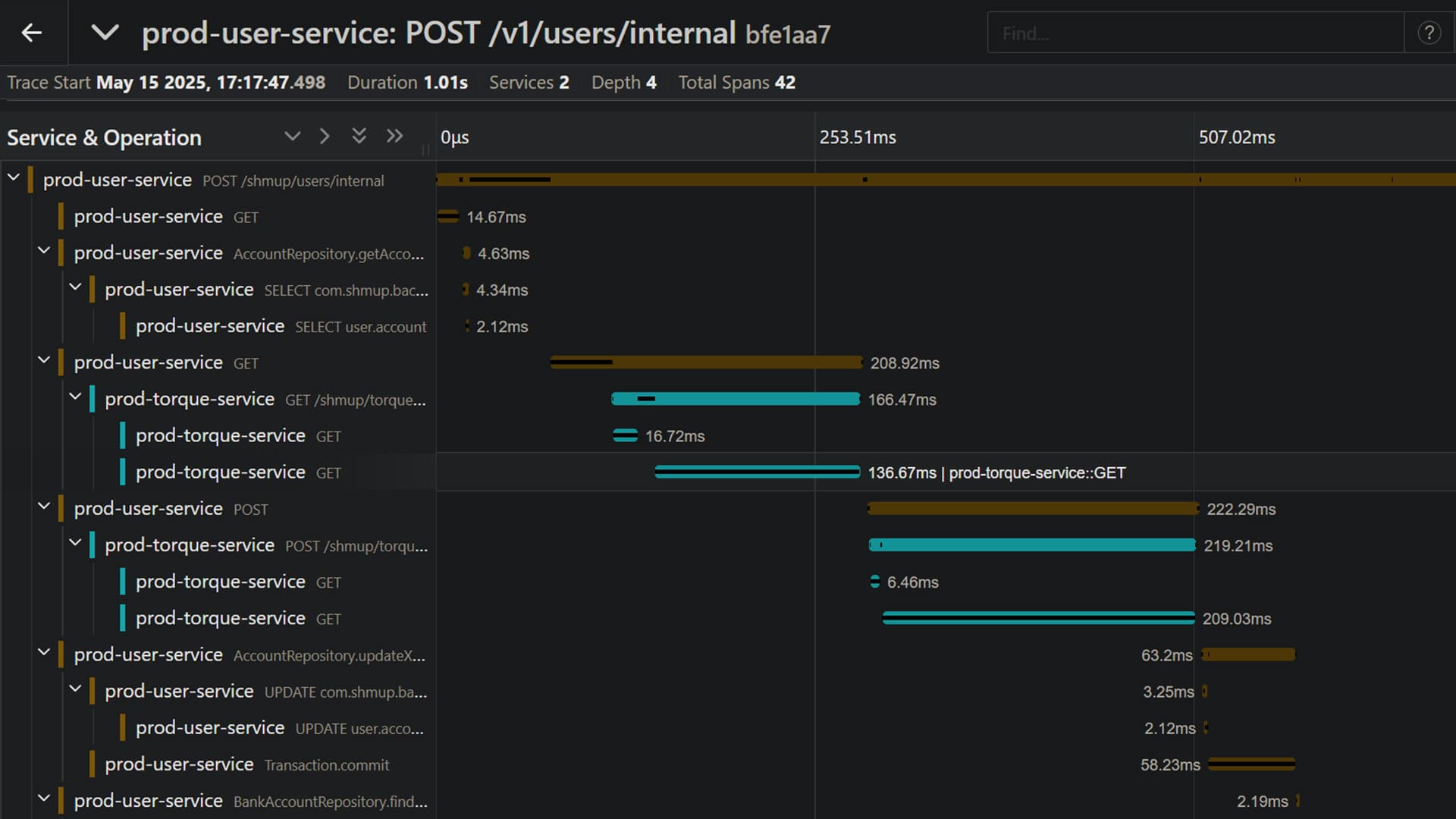Viewport: 1456px width, 819px height.
Task: Click the Duration 1.01s value
Action: click(x=445, y=83)
